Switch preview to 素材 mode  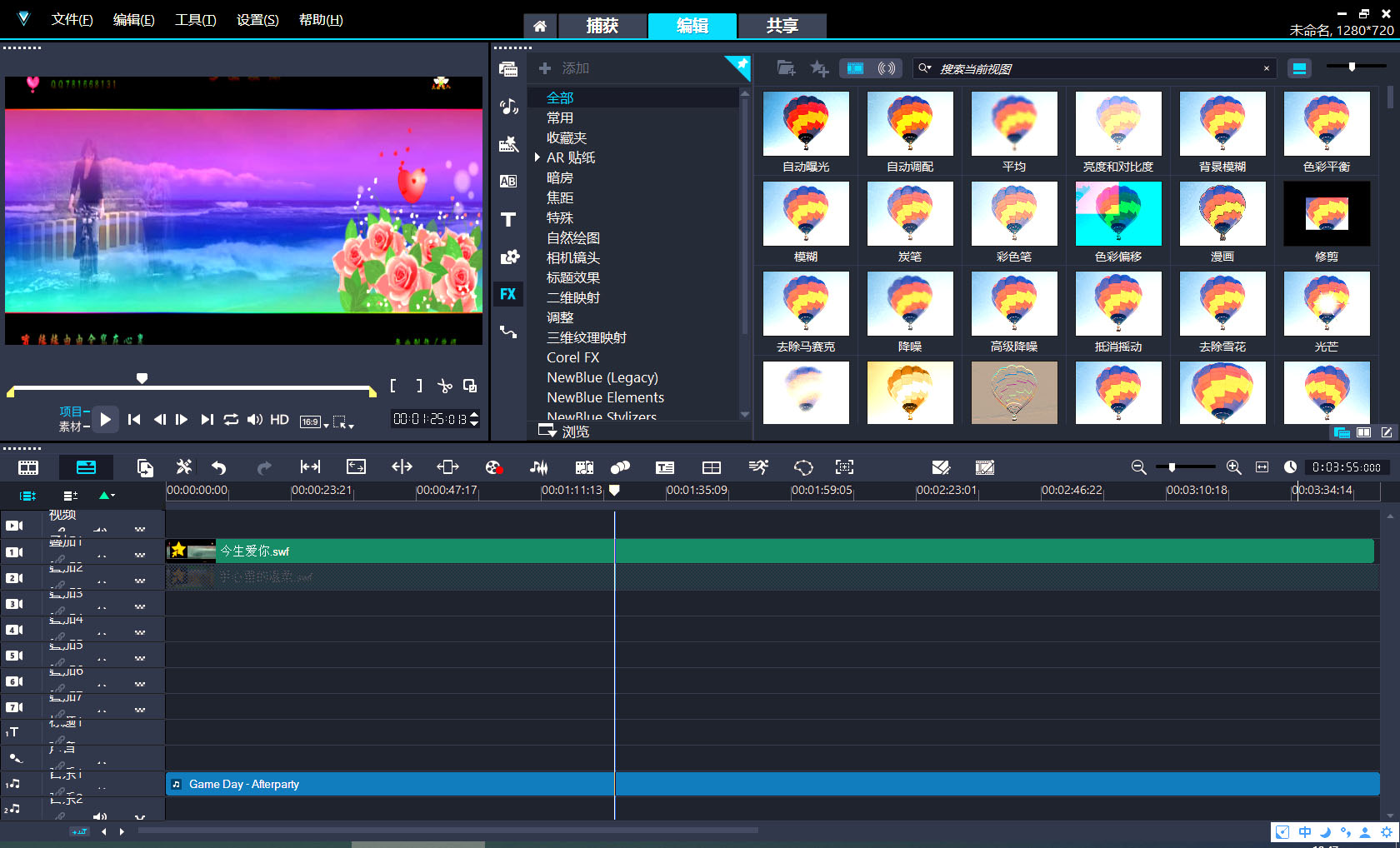[72, 426]
